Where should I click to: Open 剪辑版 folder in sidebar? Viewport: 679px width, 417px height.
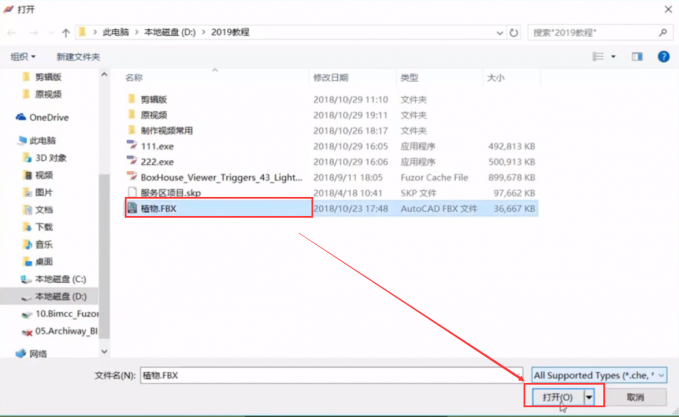[42, 77]
